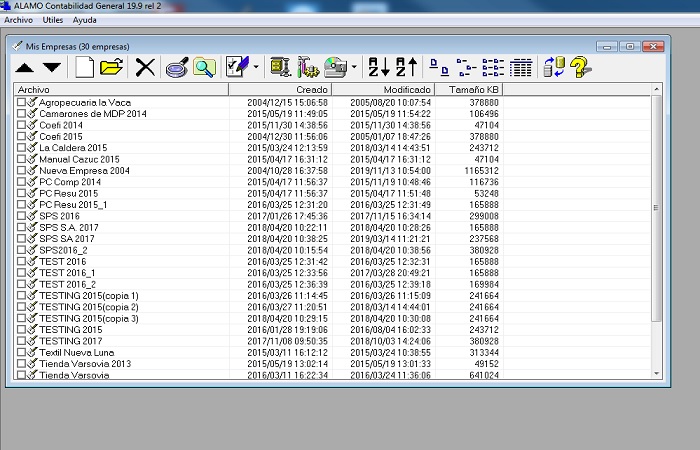The image size is (700, 450).
Task: Enable the Nueva Empresa 2004 checkbox
Action: [21, 170]
